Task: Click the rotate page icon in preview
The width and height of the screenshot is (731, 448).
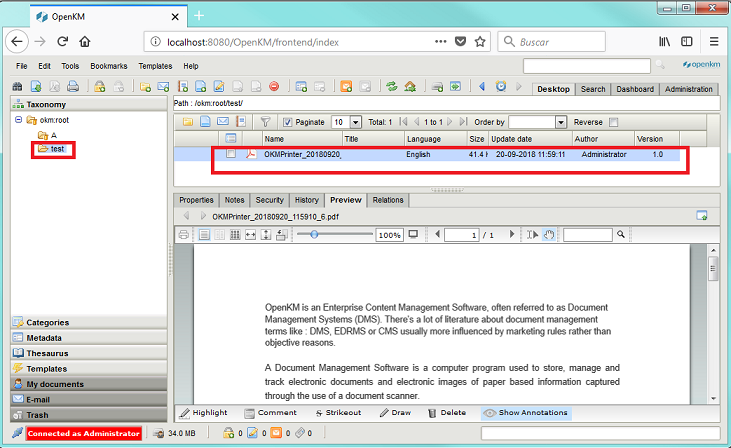Action: [281, 234]
